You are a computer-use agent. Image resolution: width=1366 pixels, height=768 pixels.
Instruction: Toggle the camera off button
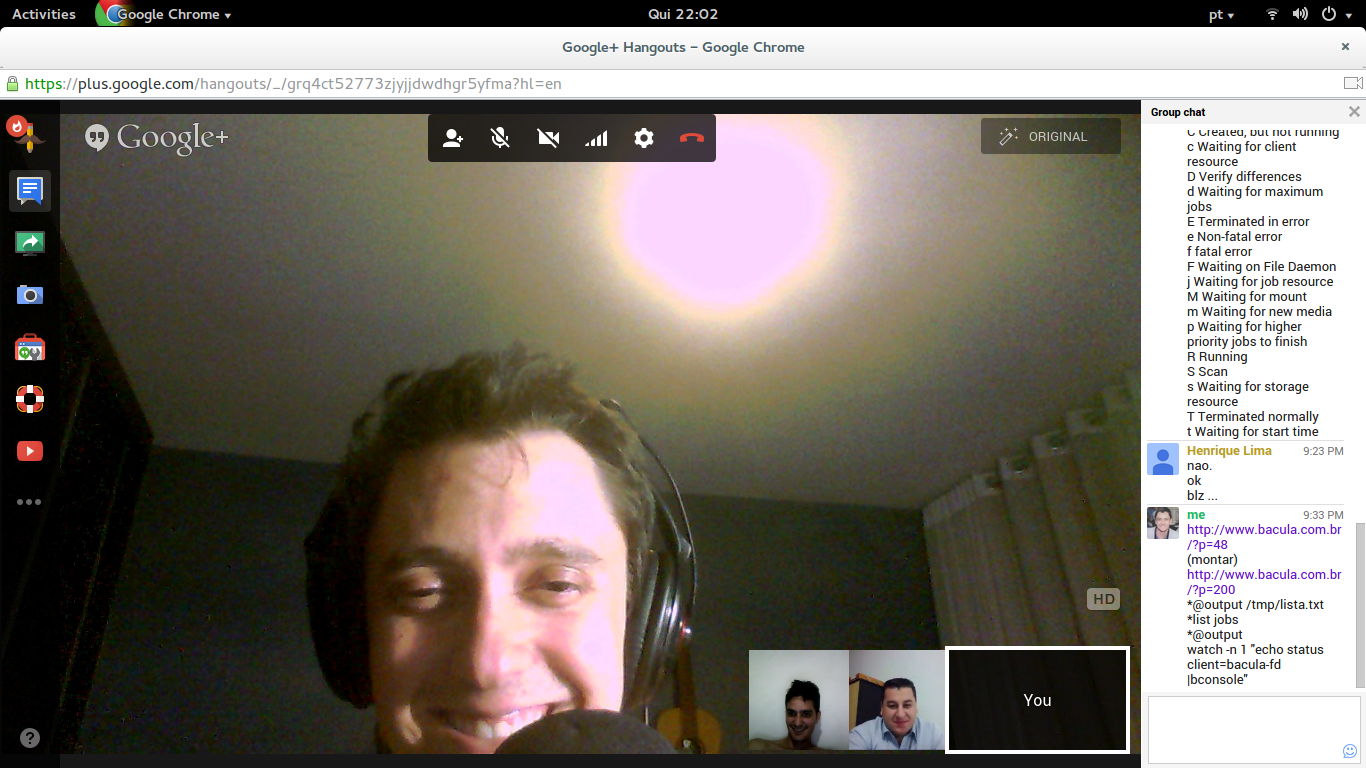(x=548, y=138)
